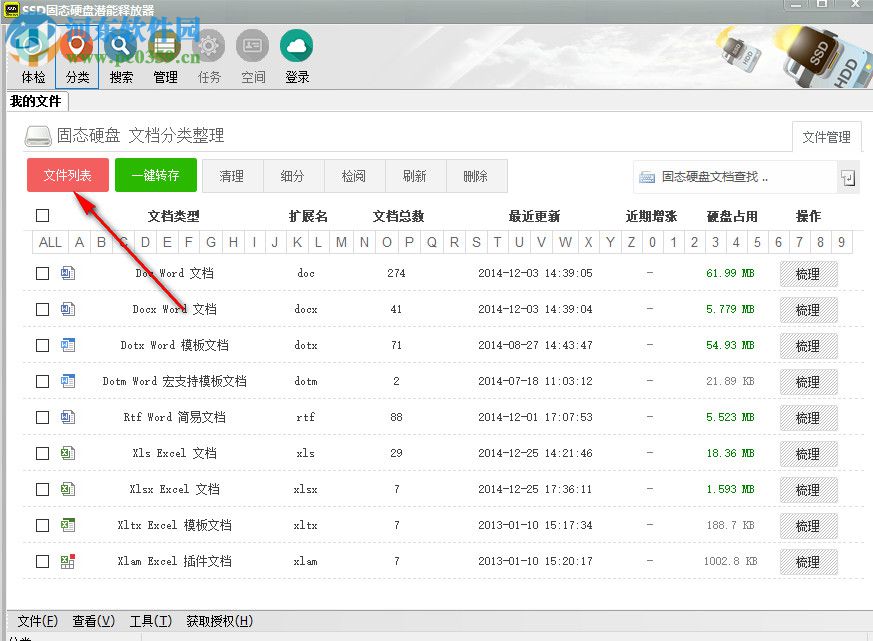
Task: Check the Dotm Word 宏支持模板文档 checkbox
Action: [42, 381]
